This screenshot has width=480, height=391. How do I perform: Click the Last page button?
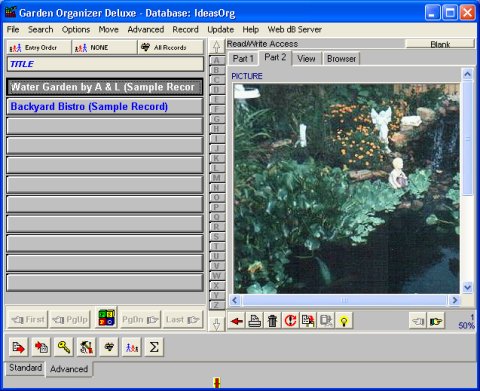[x=183, y=320]
